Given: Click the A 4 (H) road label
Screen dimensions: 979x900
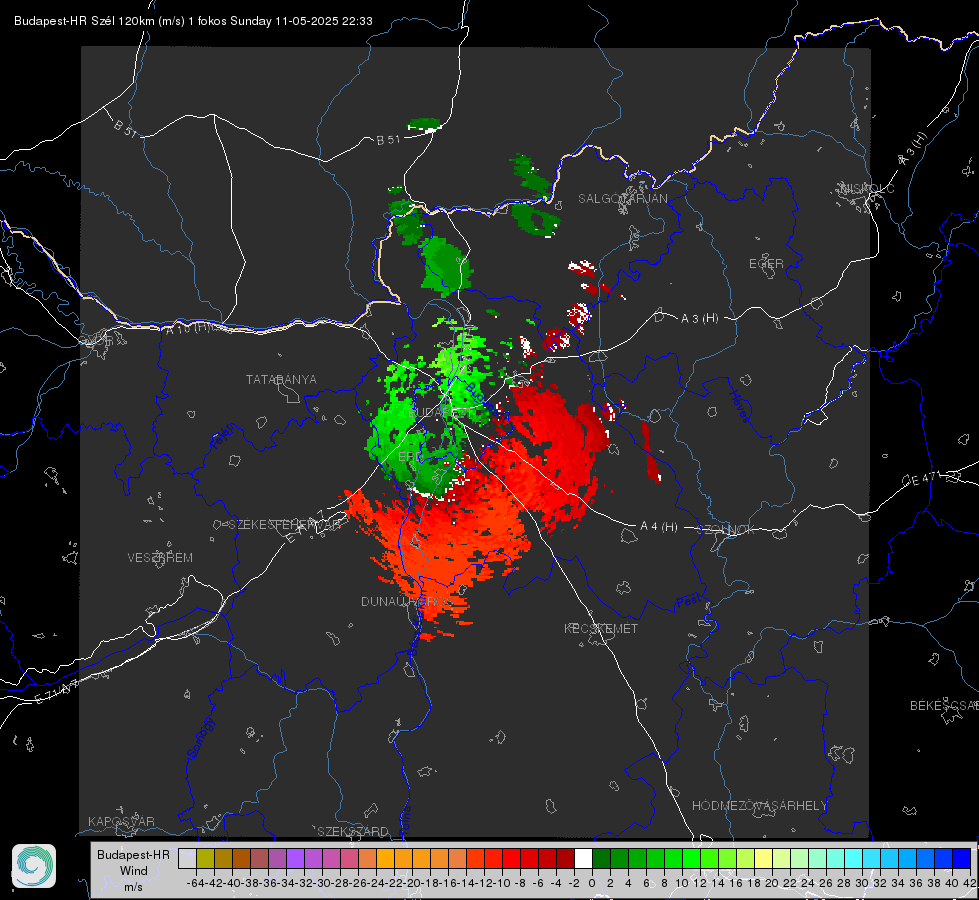Looking at the screenshot, I should [659, 527].
